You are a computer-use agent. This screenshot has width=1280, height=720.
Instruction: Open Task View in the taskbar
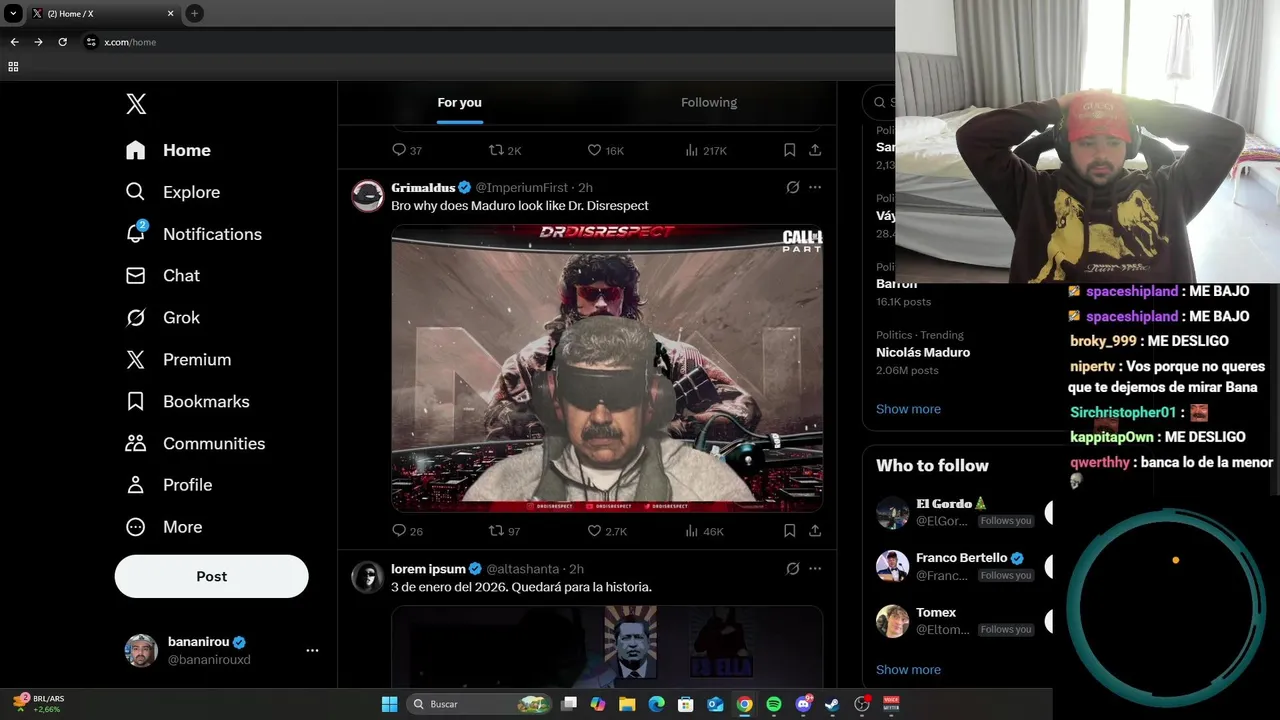pos(569,704)
